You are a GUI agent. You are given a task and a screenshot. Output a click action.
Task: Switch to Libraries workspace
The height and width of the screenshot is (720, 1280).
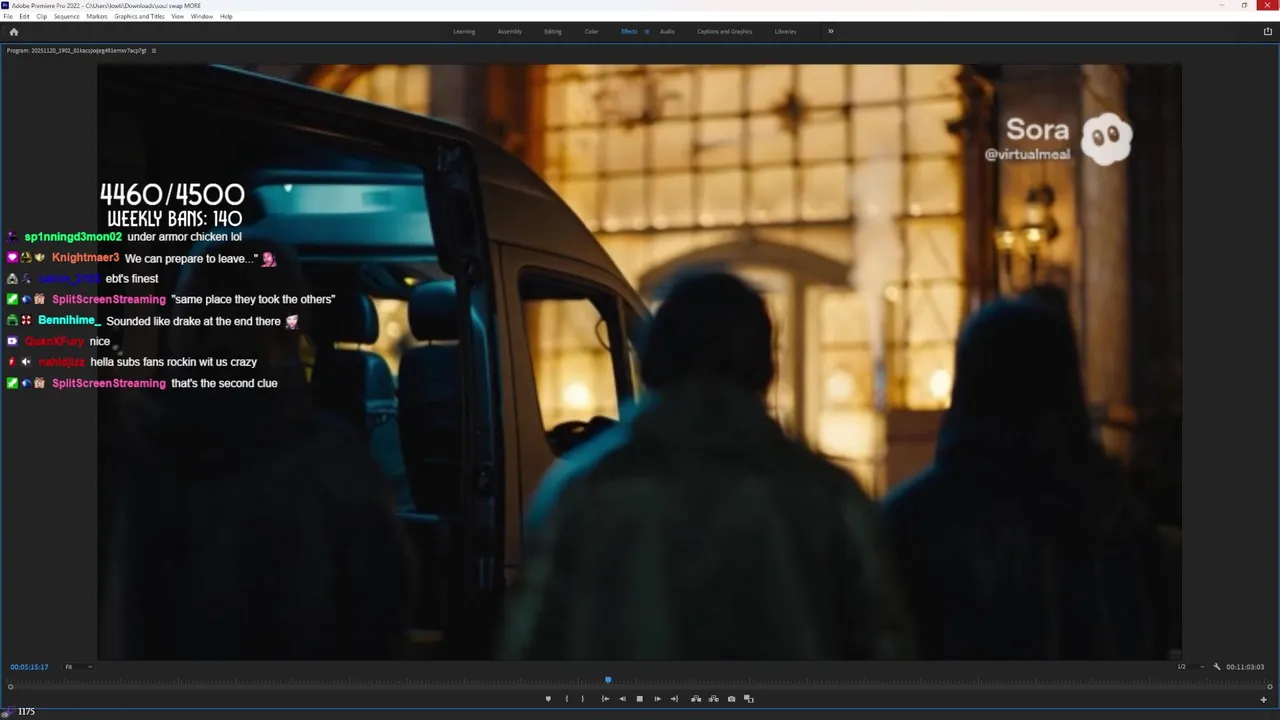[786, 31]
